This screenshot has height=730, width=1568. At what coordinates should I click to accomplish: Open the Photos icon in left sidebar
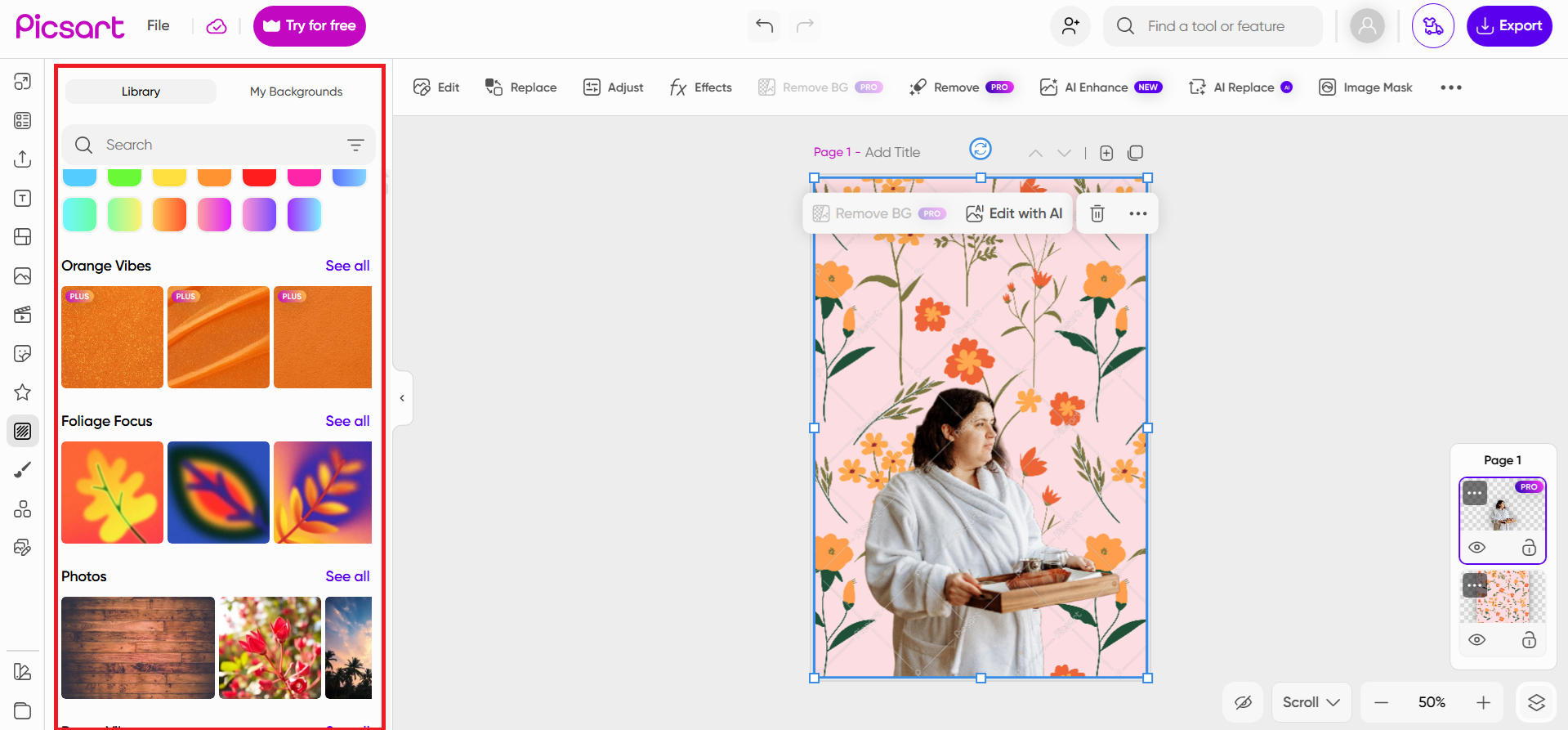[x=23, y=275]
